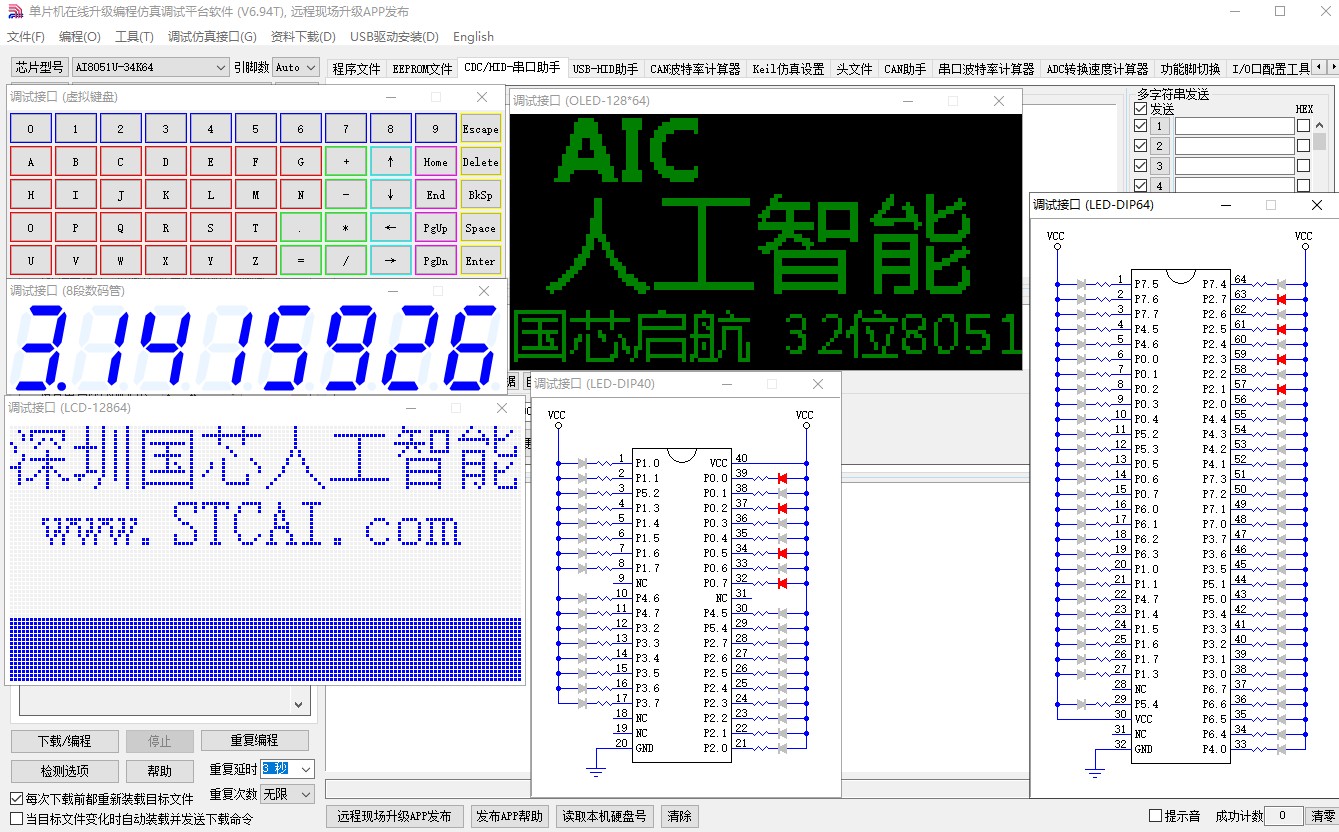The width and height of the screenshot is (1339, 832).
Task: Open the 工具(T) menu
Action: coord(134,37)
